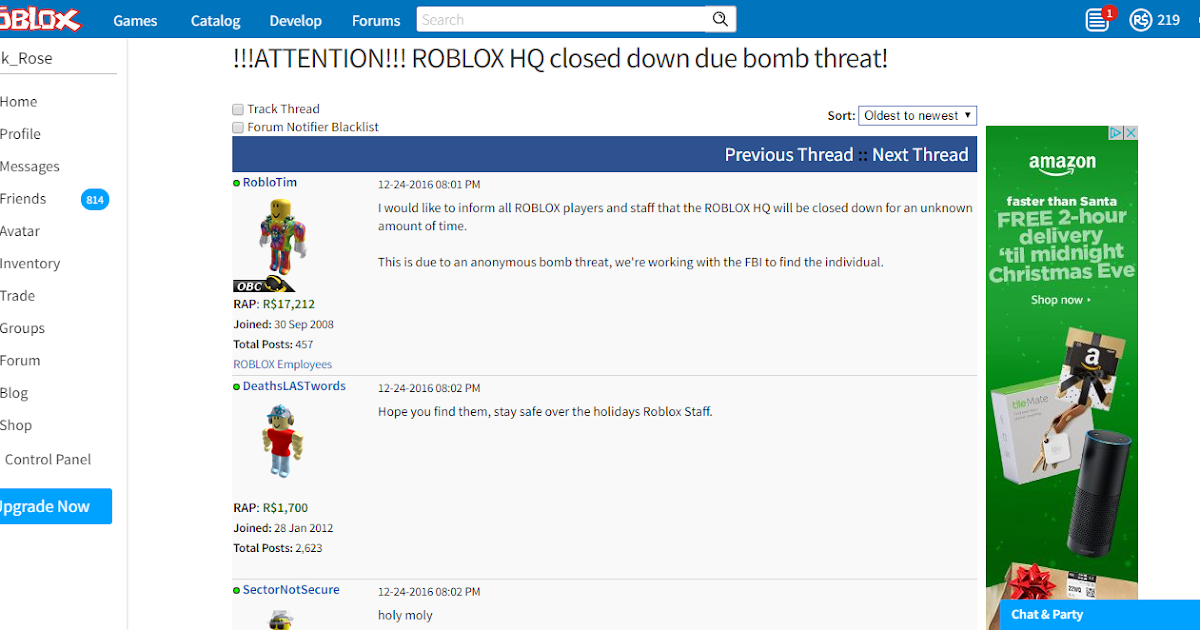Image resolution: width=1200 pixels, height=630 pixels.
Task: Check the Forum Notifier Blacklist box
Action: pyautogui.click(x=238, y=127)
